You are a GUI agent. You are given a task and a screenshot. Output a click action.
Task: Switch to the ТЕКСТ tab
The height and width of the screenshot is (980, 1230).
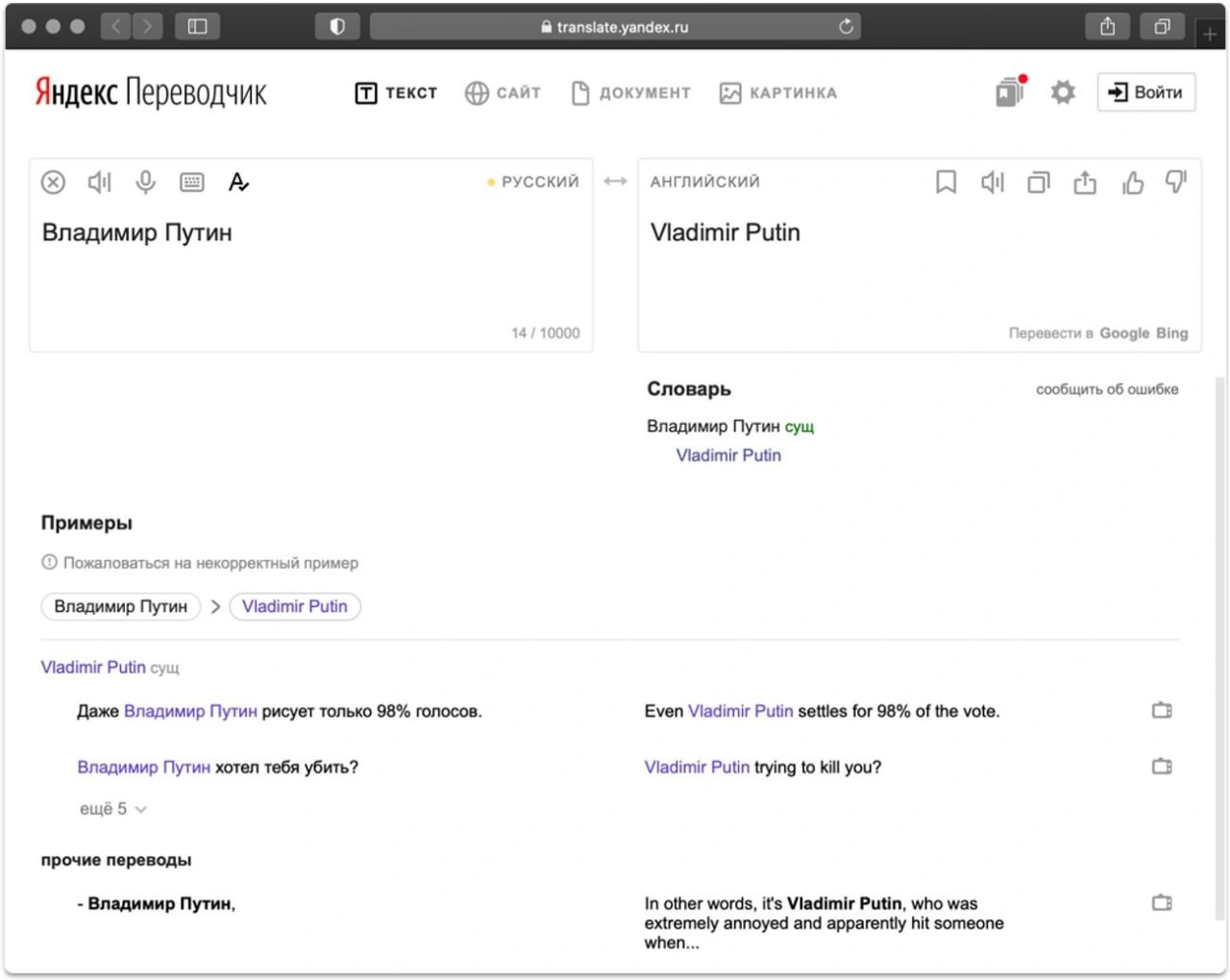click(396, 93)
